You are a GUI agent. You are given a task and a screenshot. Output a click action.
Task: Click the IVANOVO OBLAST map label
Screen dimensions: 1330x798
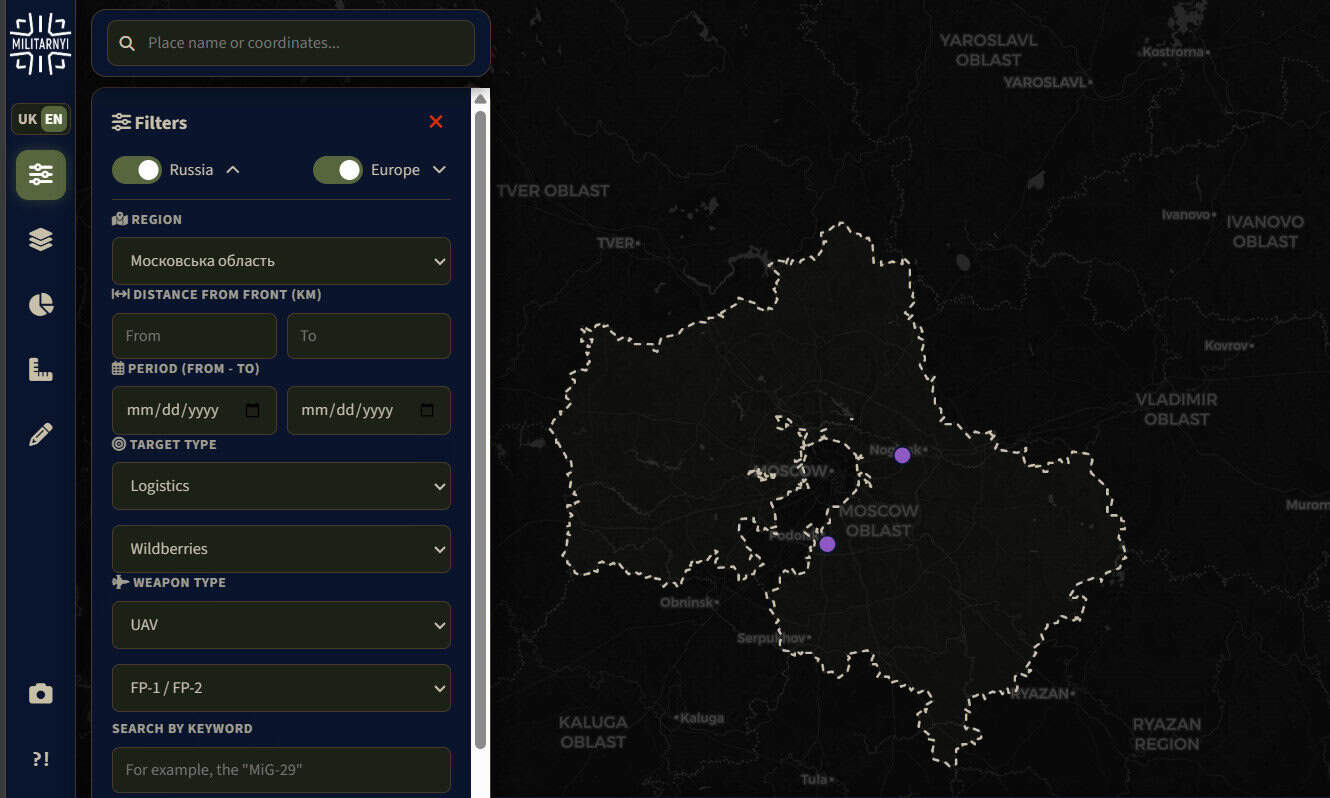point(1265,232)
